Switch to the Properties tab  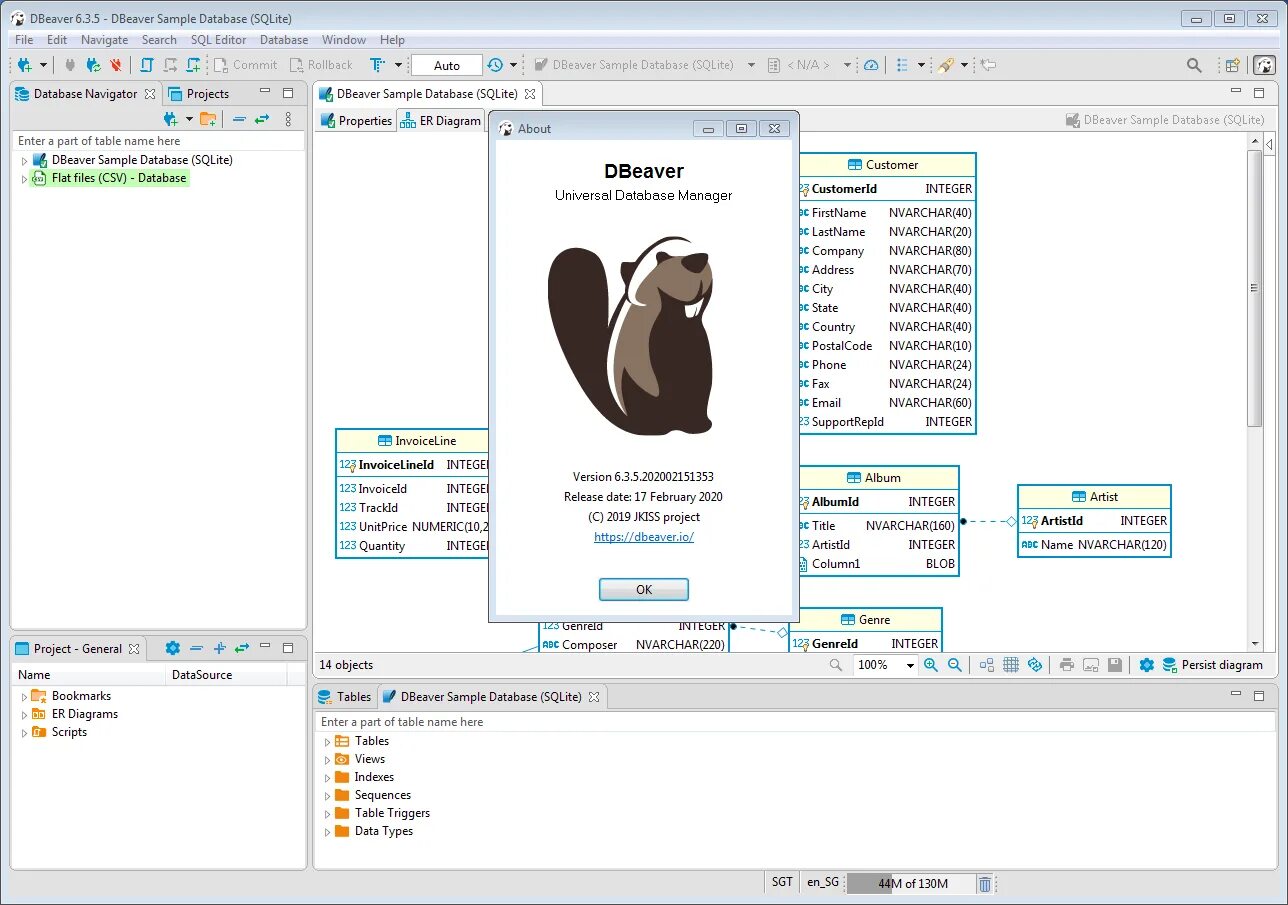(x=356, y=121)
